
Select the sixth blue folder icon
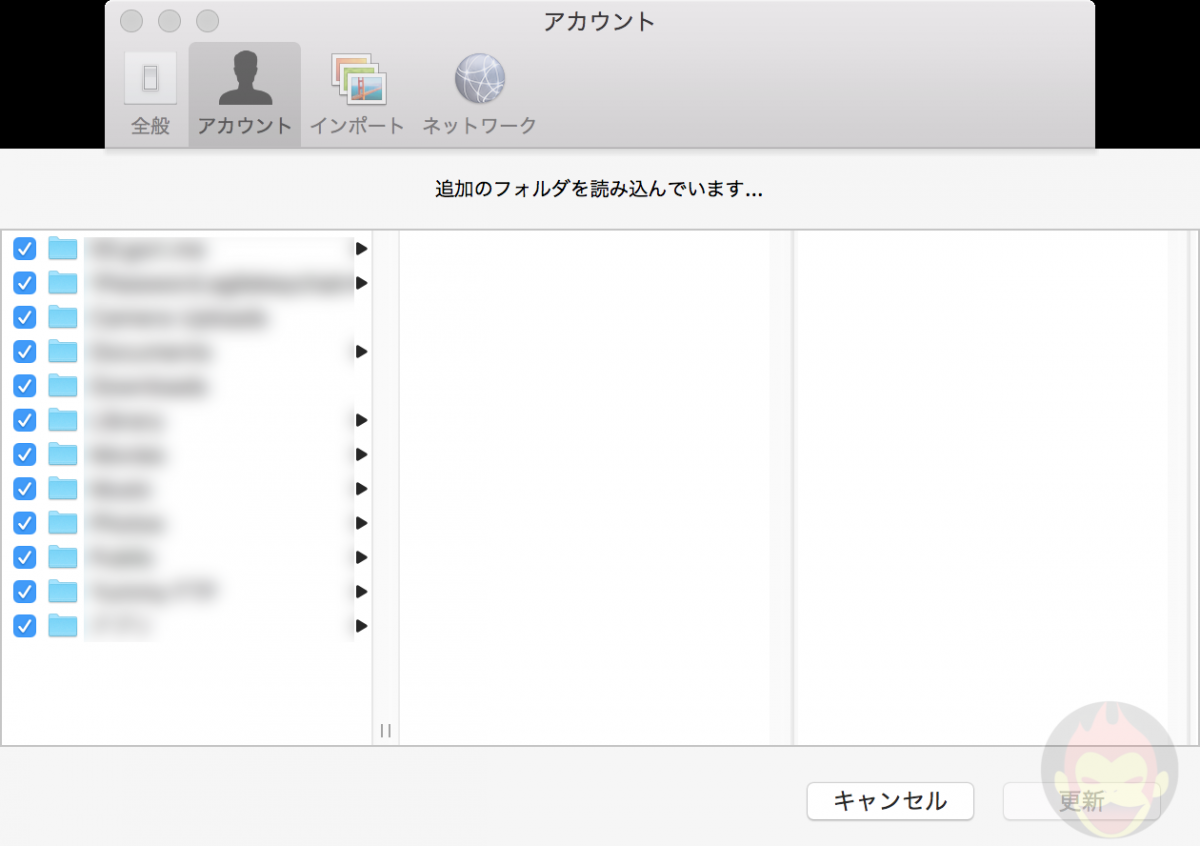(62, 420)
